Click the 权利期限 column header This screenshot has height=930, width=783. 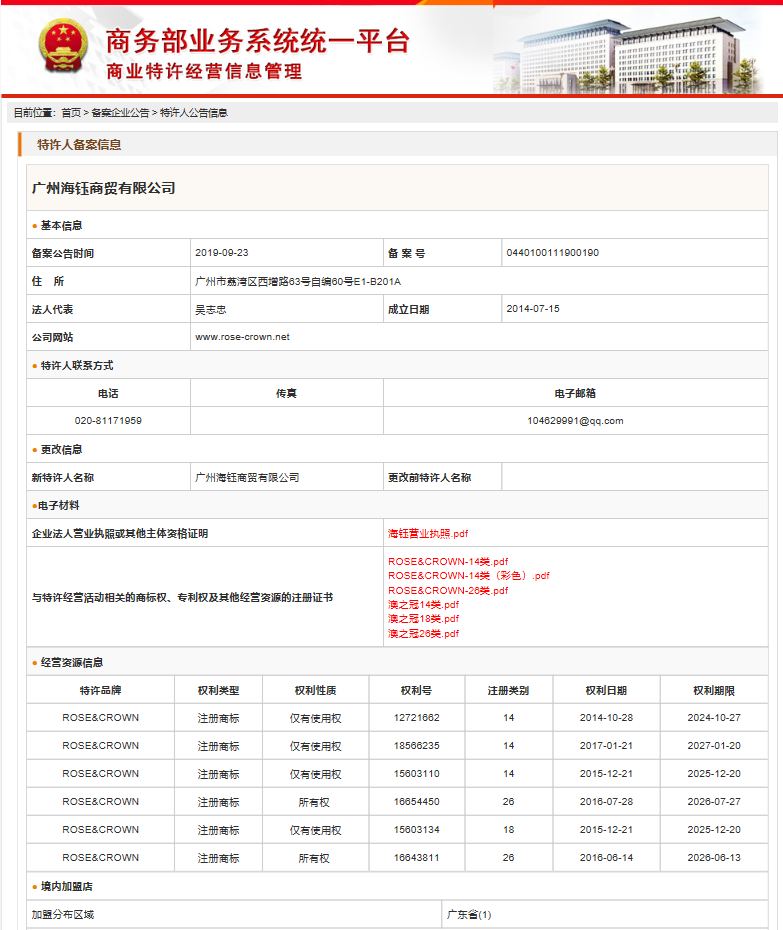click(714, 690)
